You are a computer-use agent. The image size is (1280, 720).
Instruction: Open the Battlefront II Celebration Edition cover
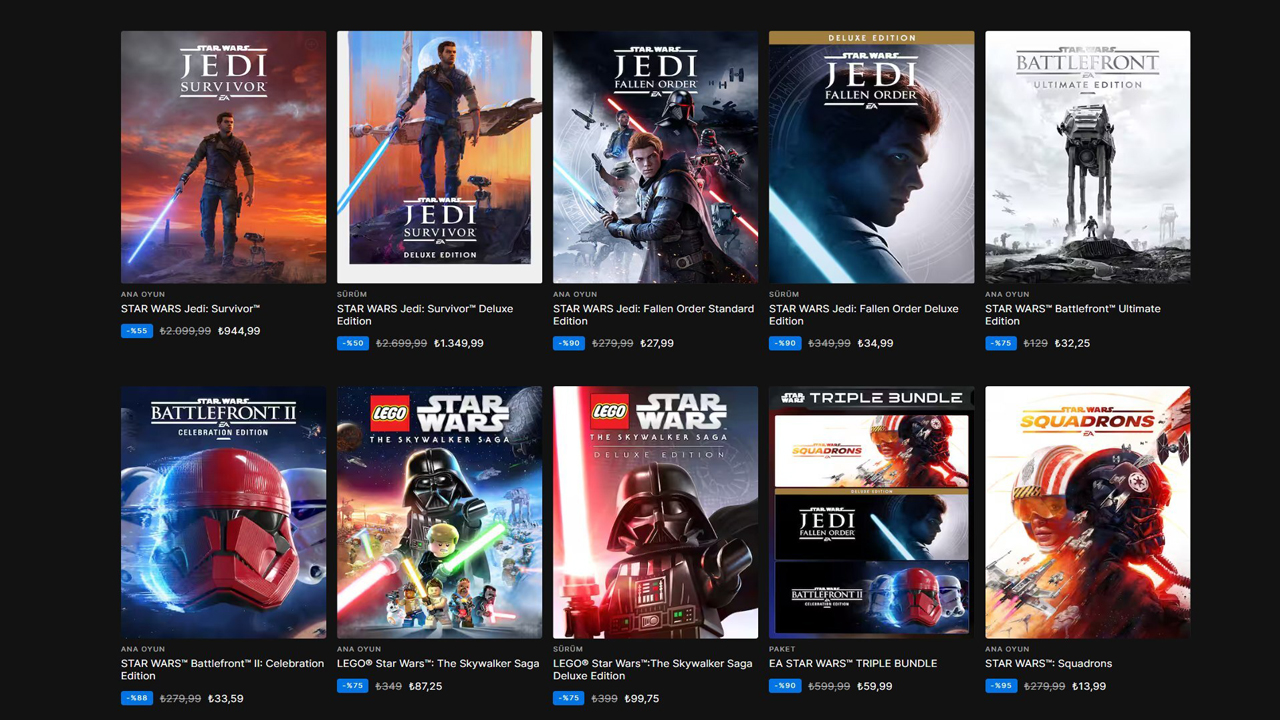coord(223,512)
